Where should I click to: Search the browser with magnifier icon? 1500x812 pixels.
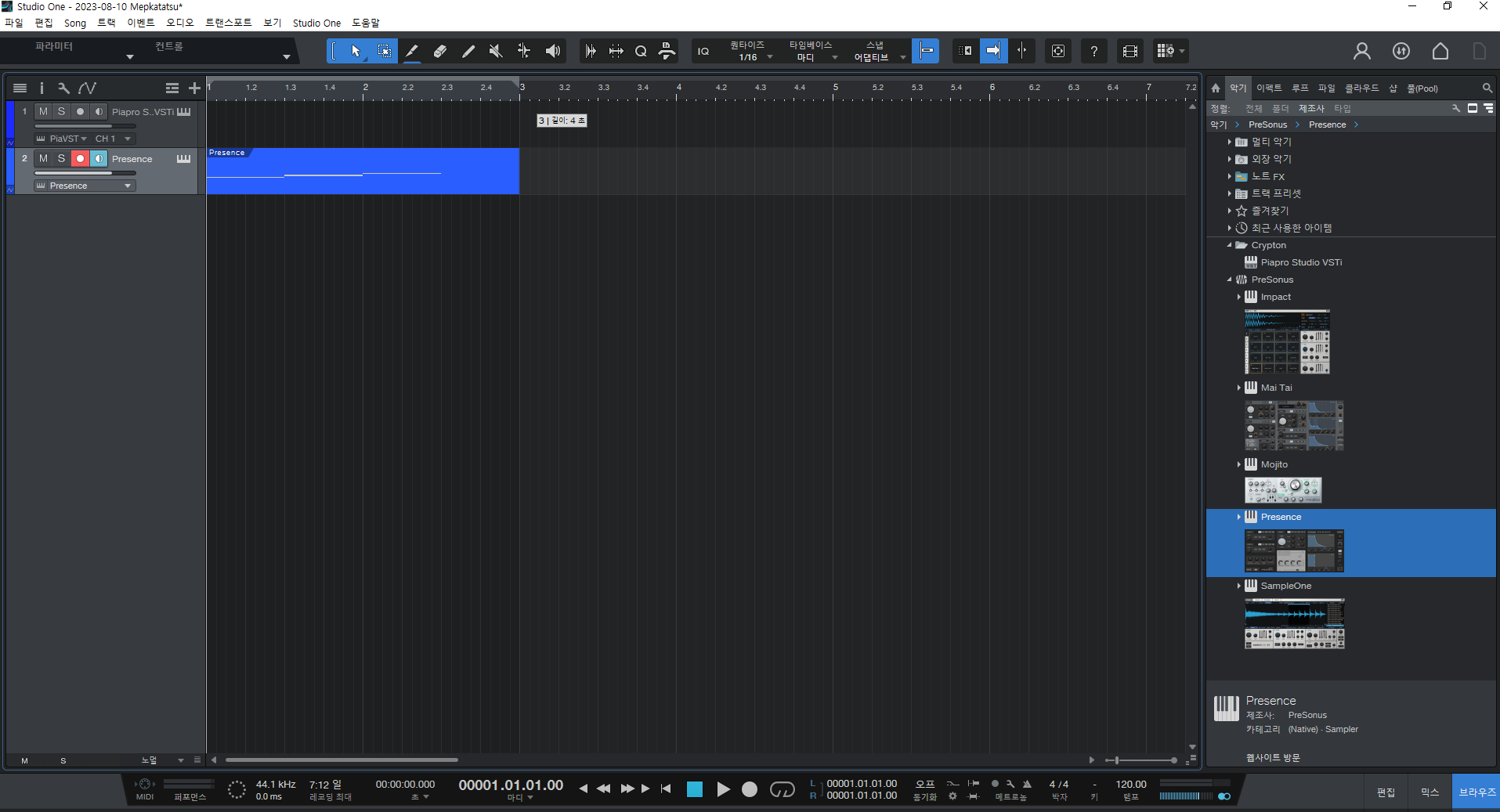click(x=1487, y=88)
